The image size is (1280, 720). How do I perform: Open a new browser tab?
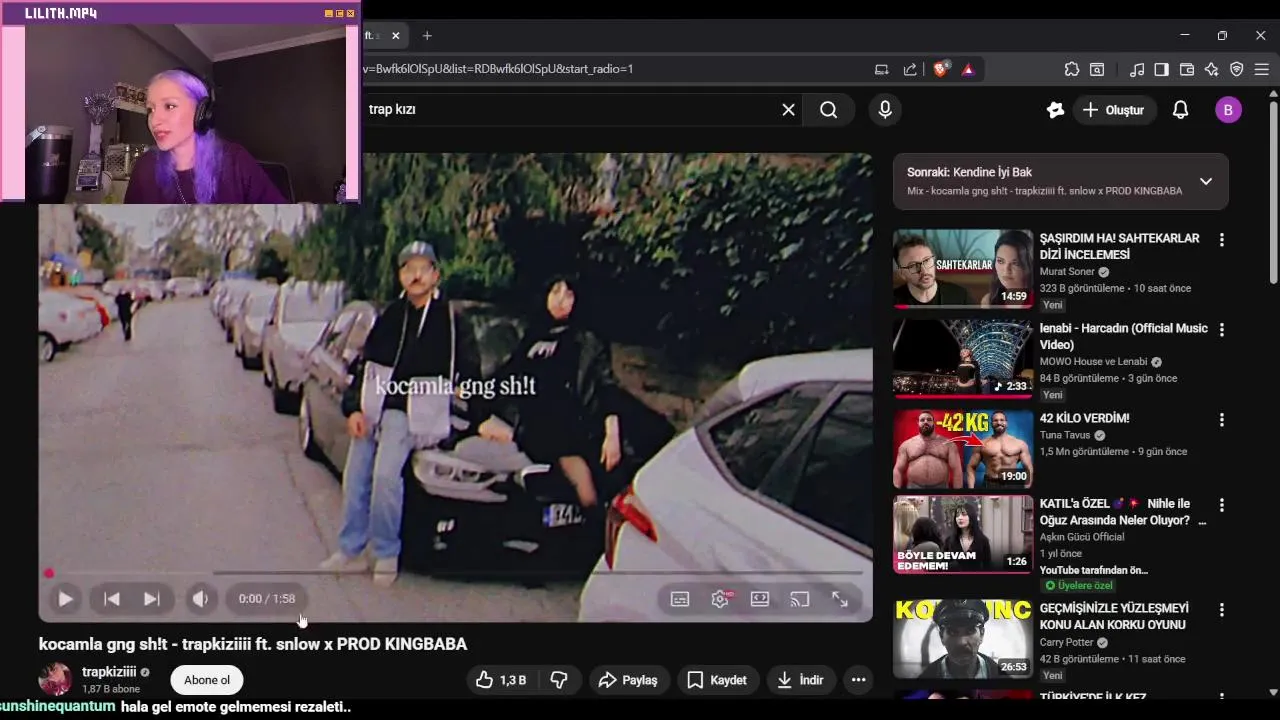[427, 36]
